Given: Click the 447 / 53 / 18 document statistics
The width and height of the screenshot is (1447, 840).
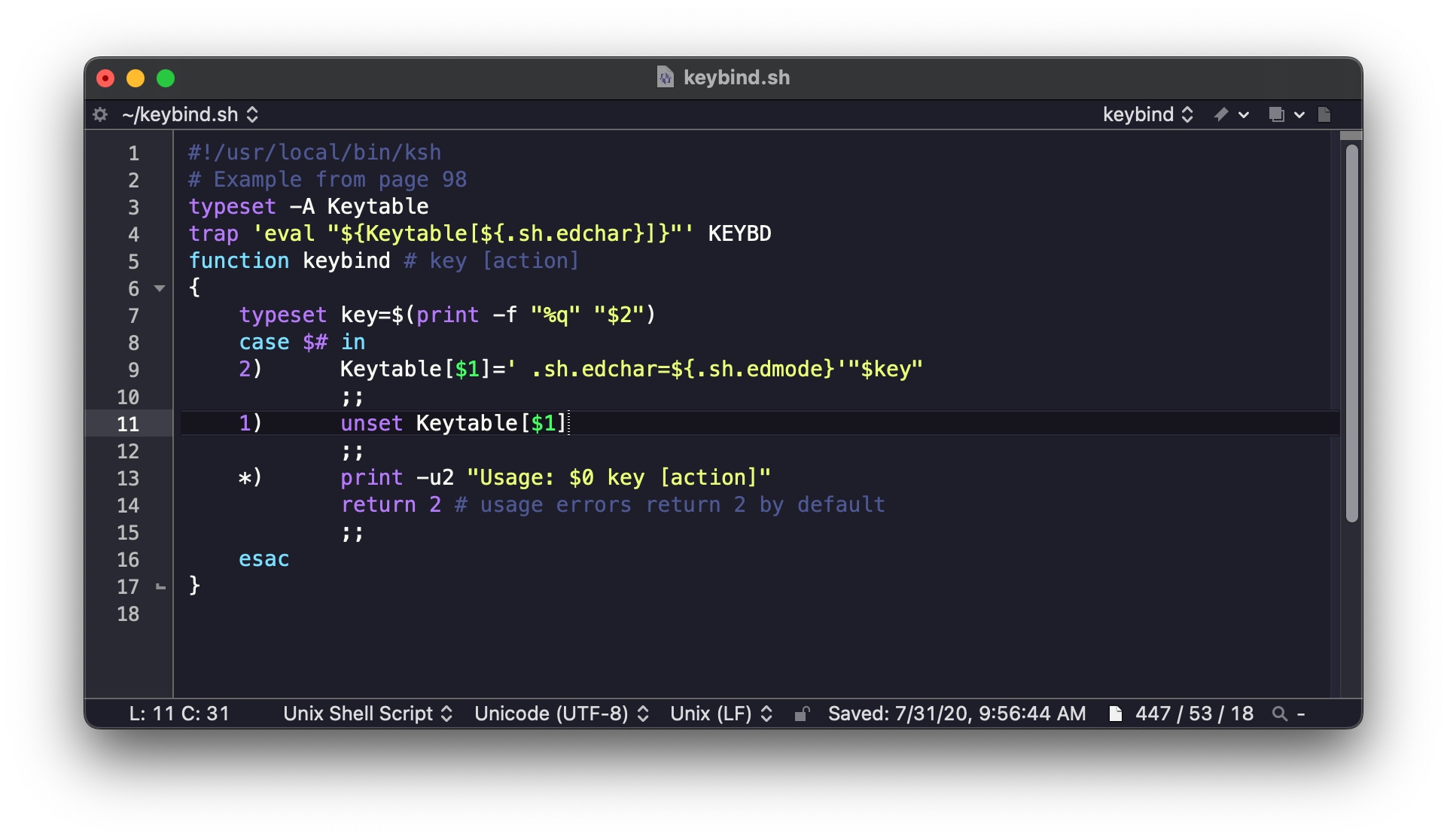Looking at the screenshot, I should pos(1194,714).
